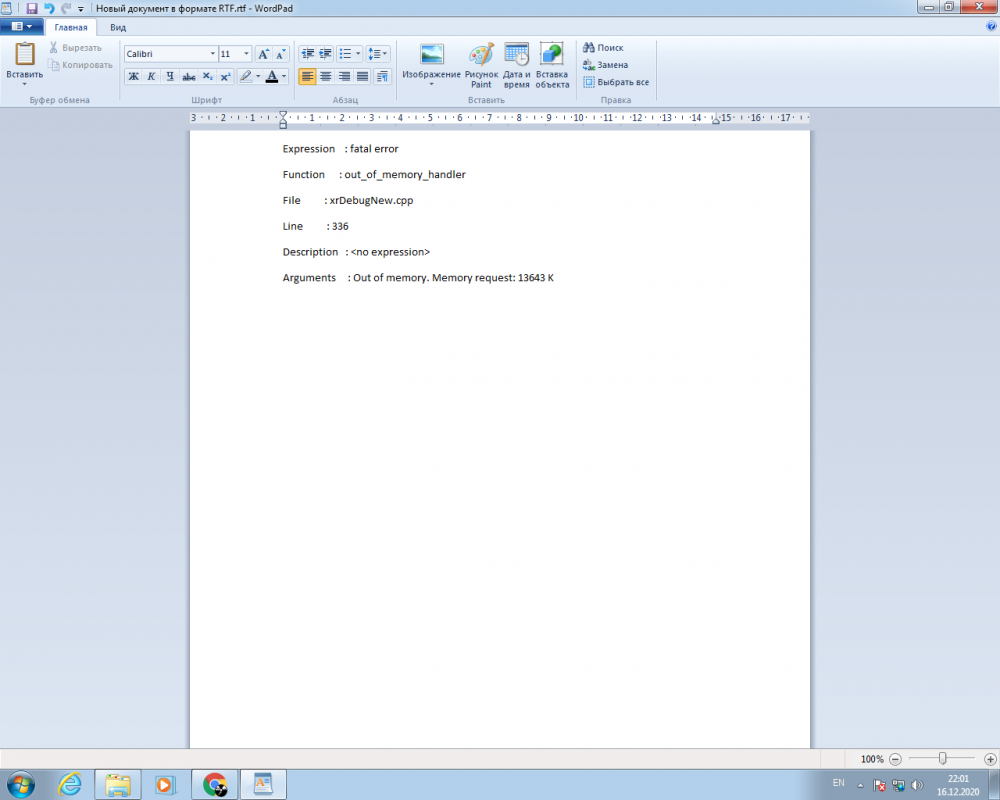Apply text highlight color marker
Screen dimensions: 1000x800
(246, 77)
